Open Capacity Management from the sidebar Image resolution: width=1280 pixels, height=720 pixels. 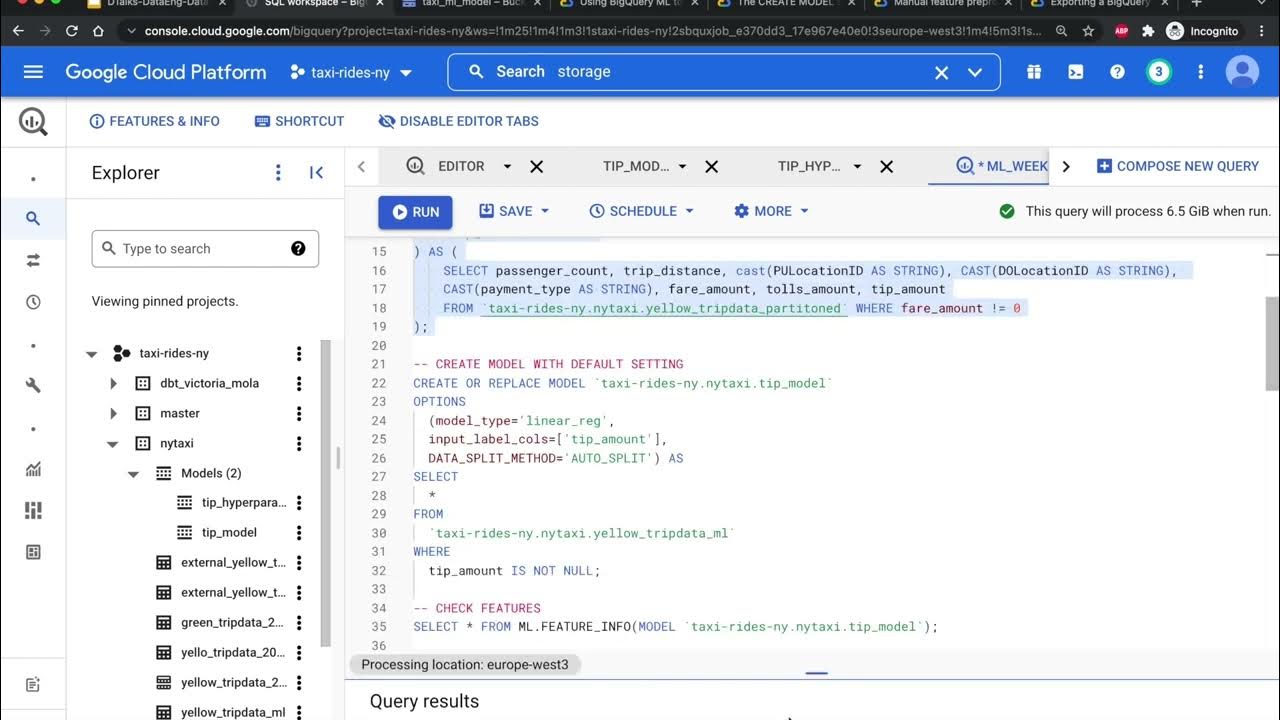[33, 510]
